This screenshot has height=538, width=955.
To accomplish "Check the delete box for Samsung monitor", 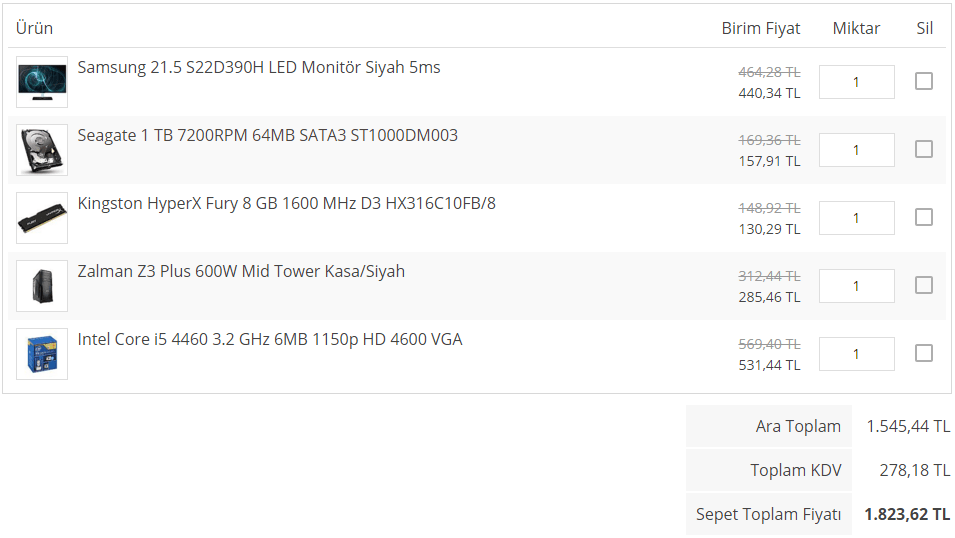I will click(x=924, y=81).
